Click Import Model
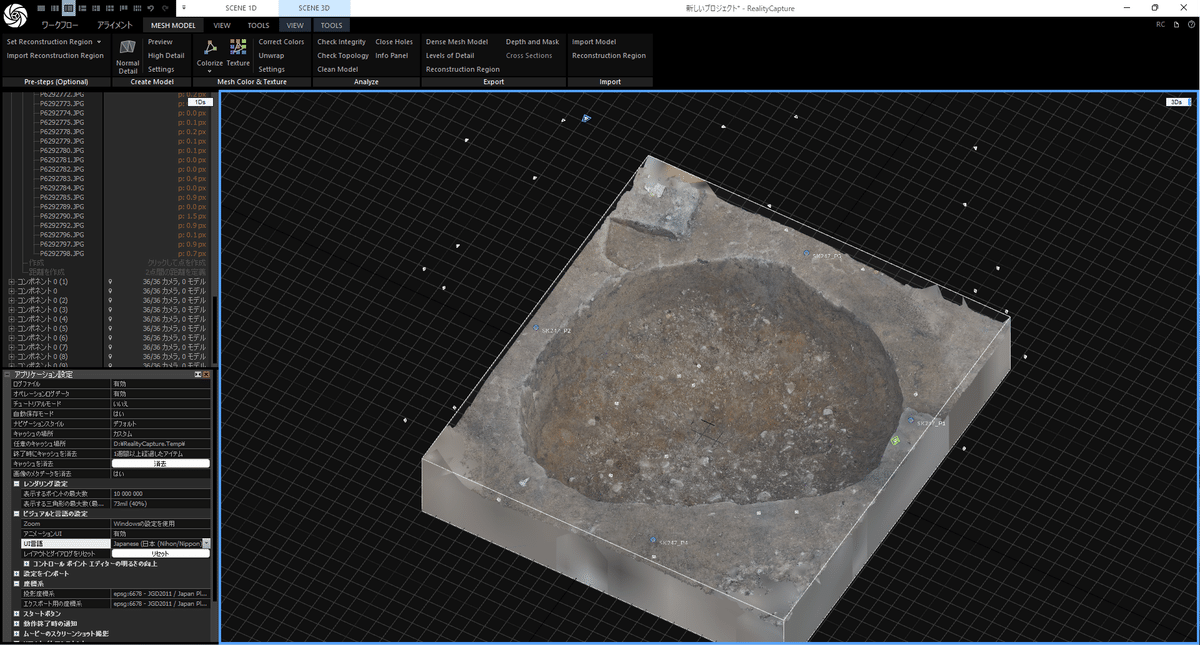 594,42
